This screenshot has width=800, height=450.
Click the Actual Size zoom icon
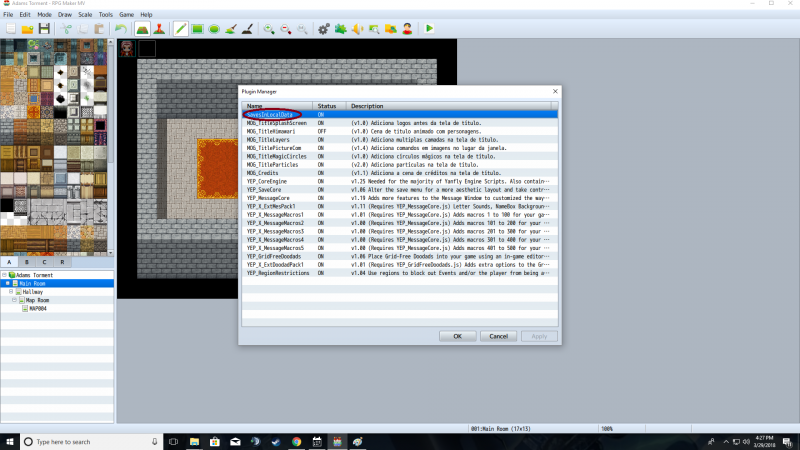pos(303,29)
